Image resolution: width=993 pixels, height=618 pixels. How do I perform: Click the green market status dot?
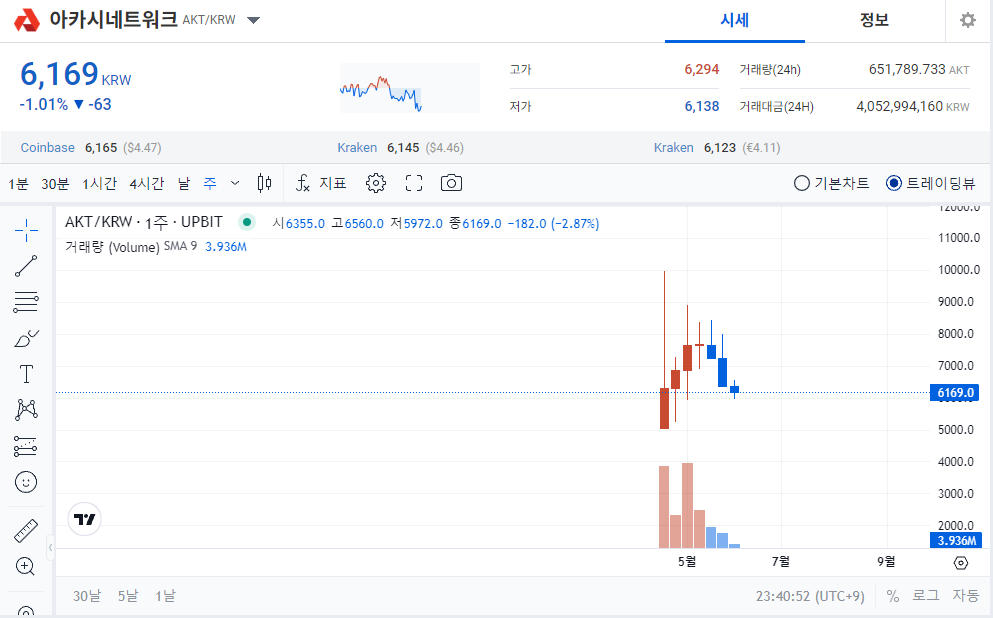point(247,222)
